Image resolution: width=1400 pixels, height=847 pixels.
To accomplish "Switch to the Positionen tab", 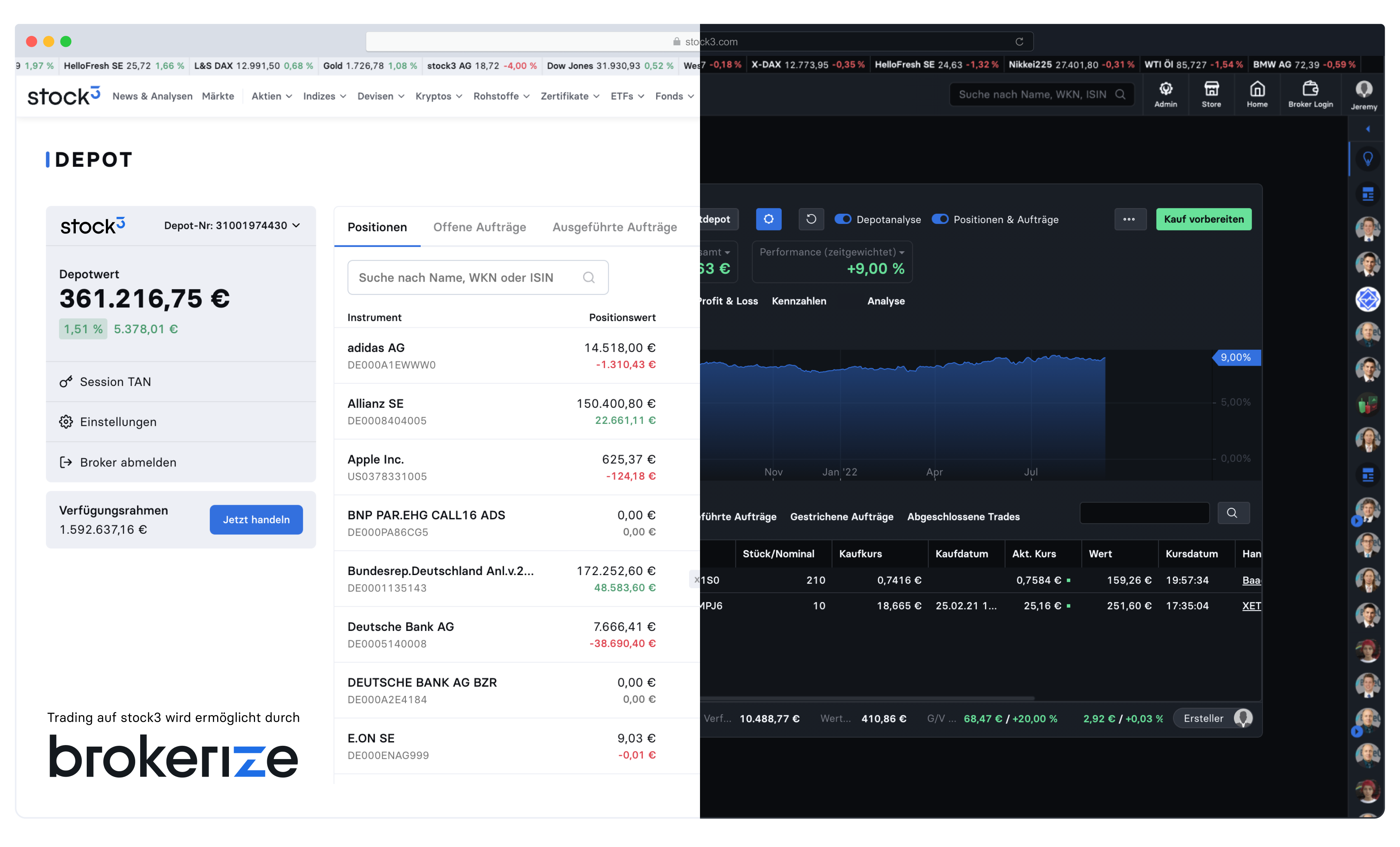I will [x=377, y=227].
